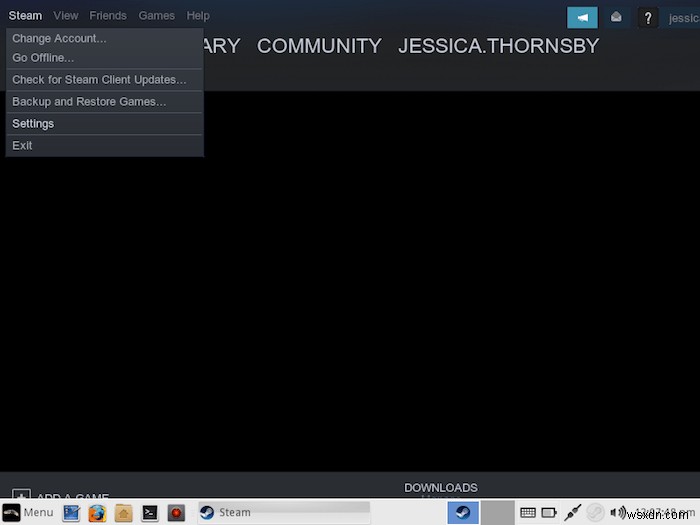Open the DOWNLOADS manager link
The width and height of the screenshot is (700, 525).
pos(441,488)
